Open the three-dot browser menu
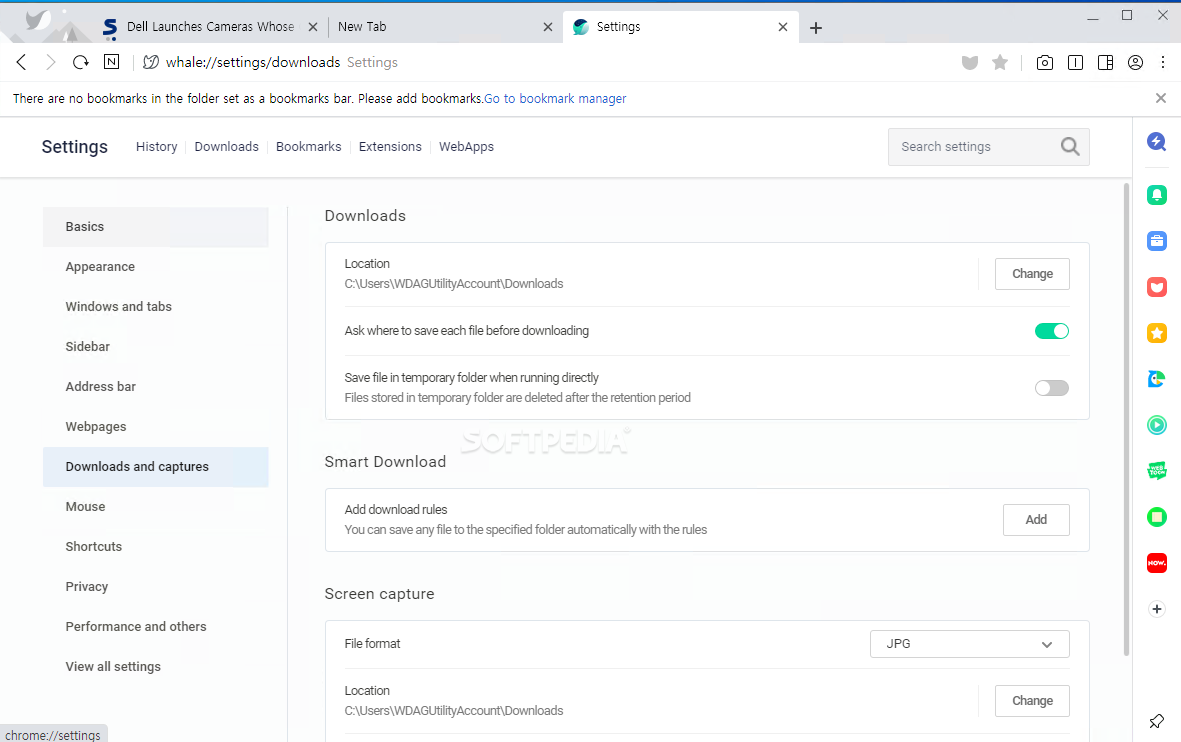 coord(1163,63)
